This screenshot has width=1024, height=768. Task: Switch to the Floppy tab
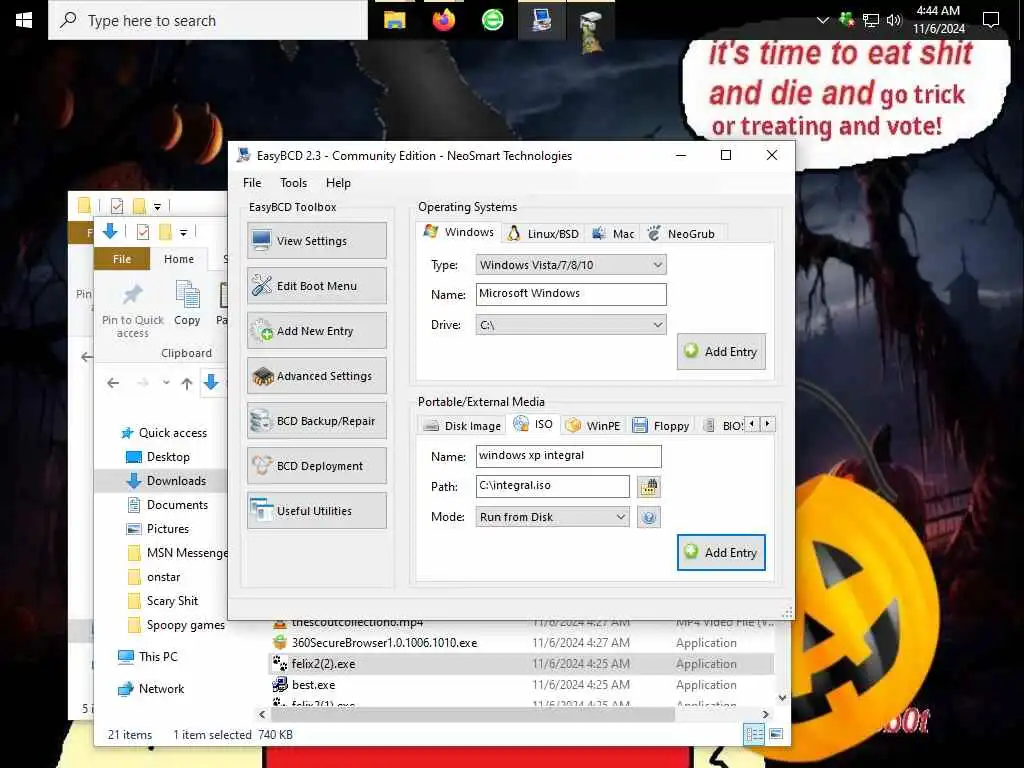[661, 426]
